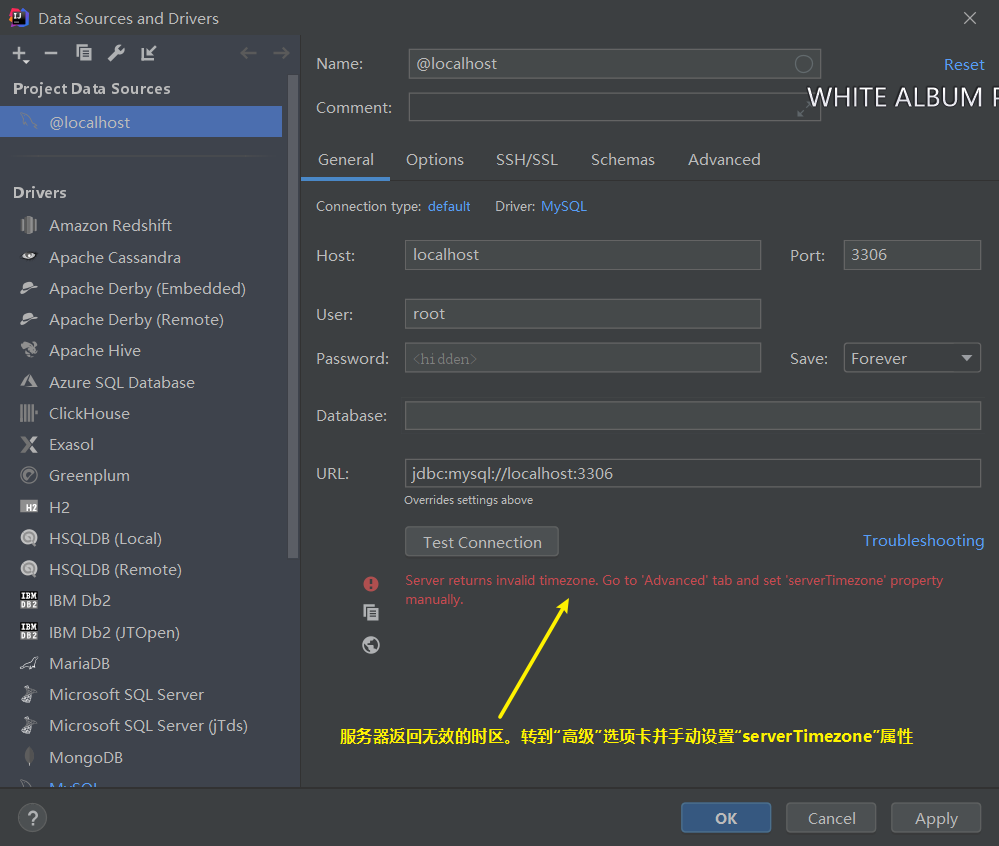999x846 pixels.
Task: Expand the Comment field editor
Action: click(x=804, y=111)
